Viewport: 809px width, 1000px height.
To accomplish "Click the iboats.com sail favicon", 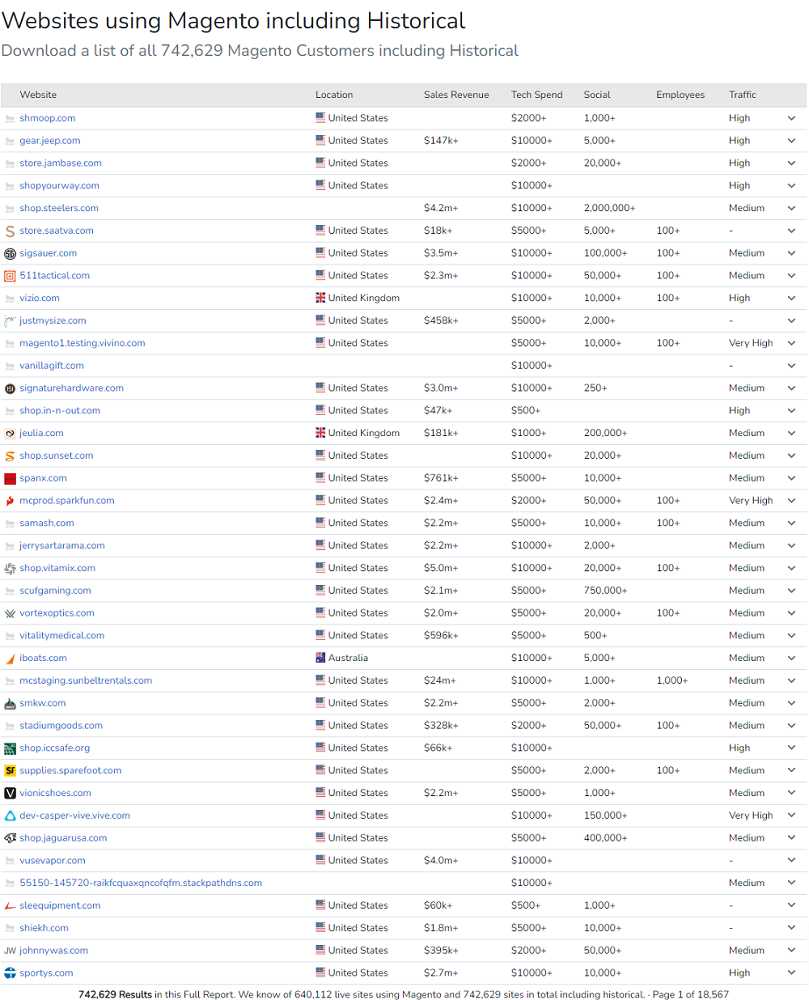I will coord(10,658).
